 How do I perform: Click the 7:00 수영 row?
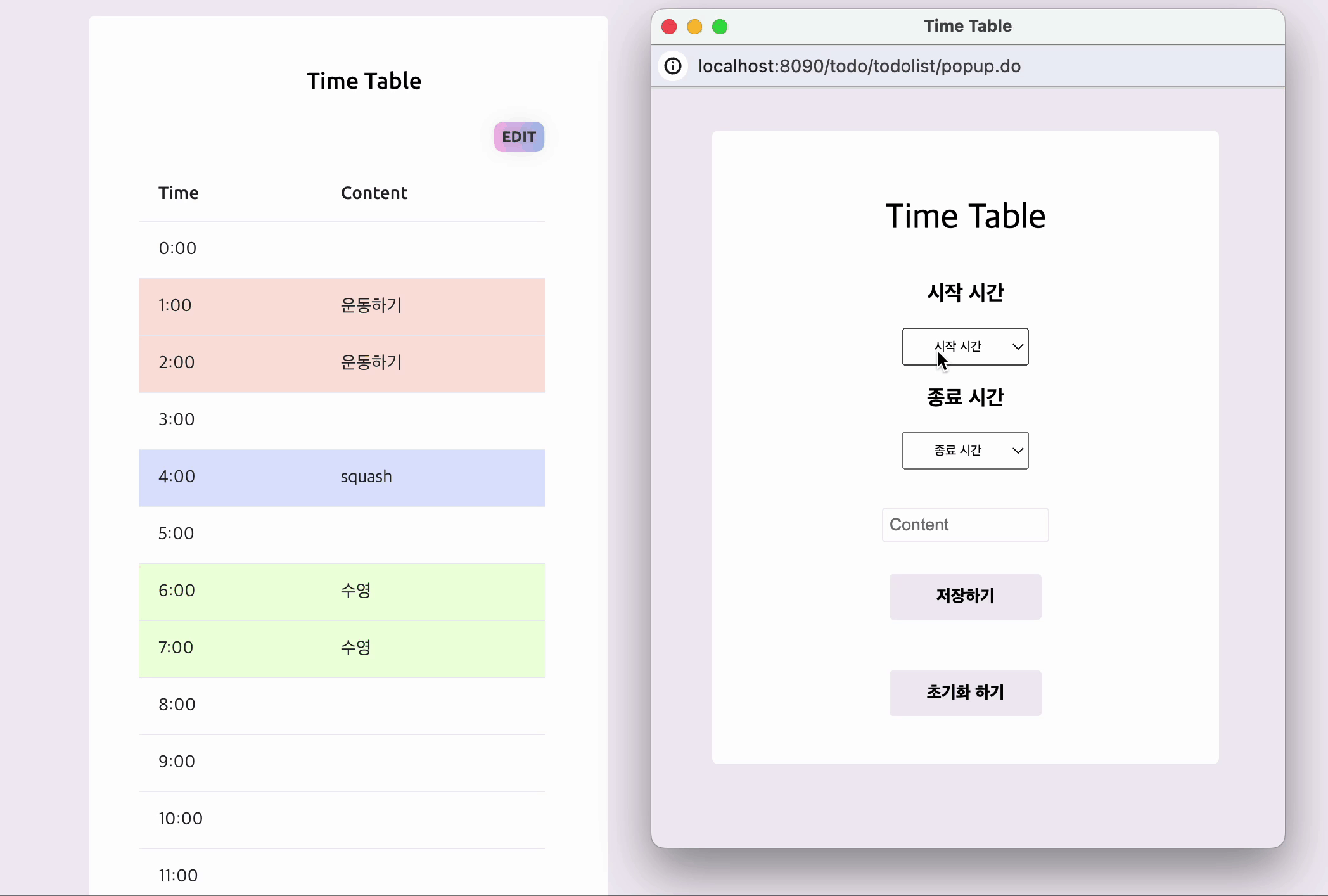342,648
